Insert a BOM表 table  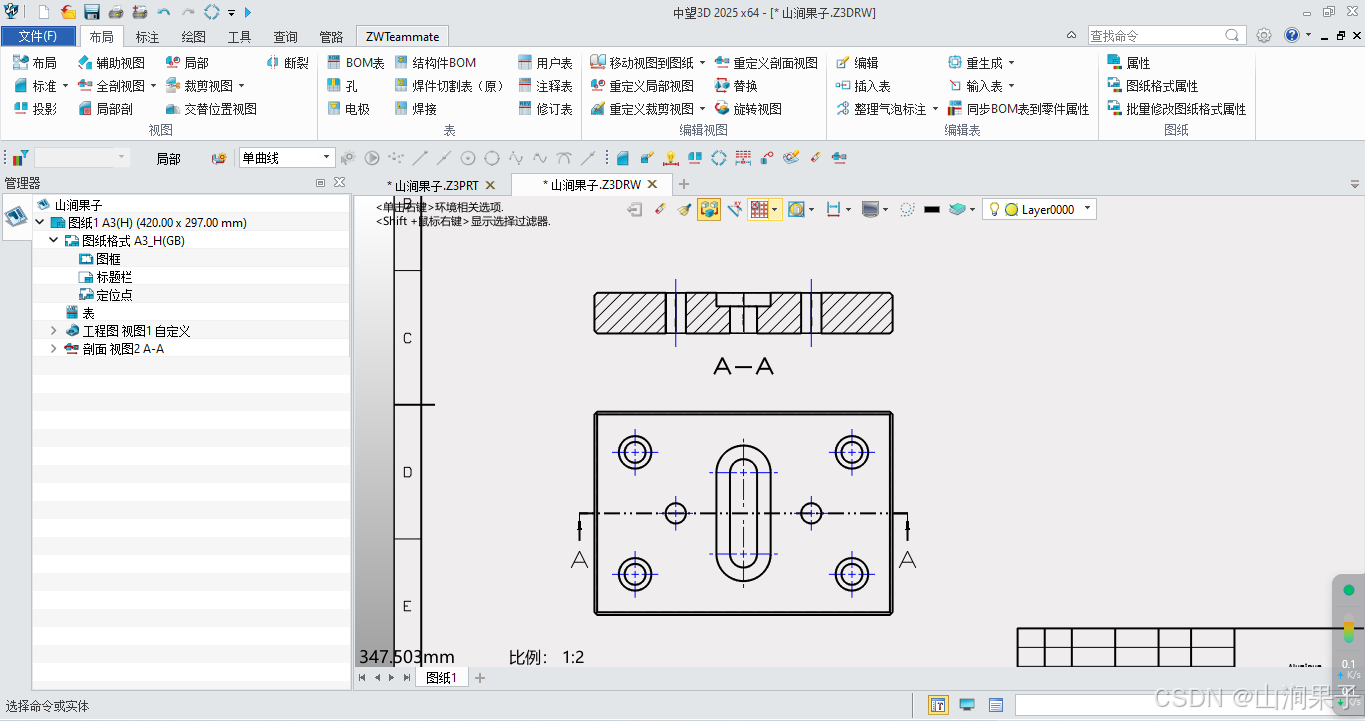click(356, 62)
